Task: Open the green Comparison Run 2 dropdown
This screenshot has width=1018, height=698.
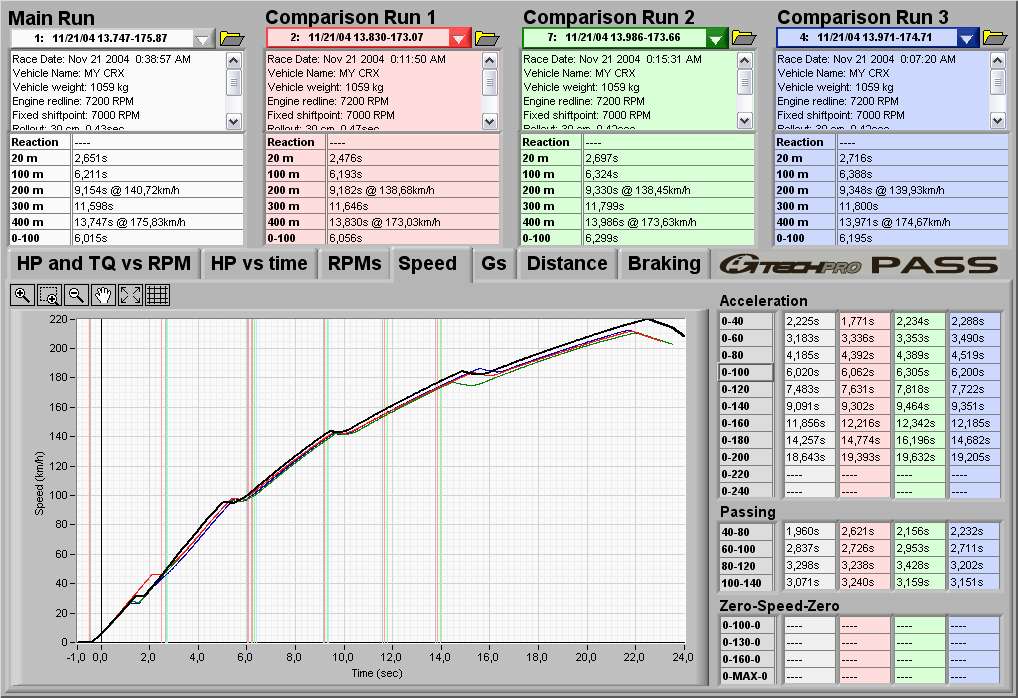Action: (716, 38)
